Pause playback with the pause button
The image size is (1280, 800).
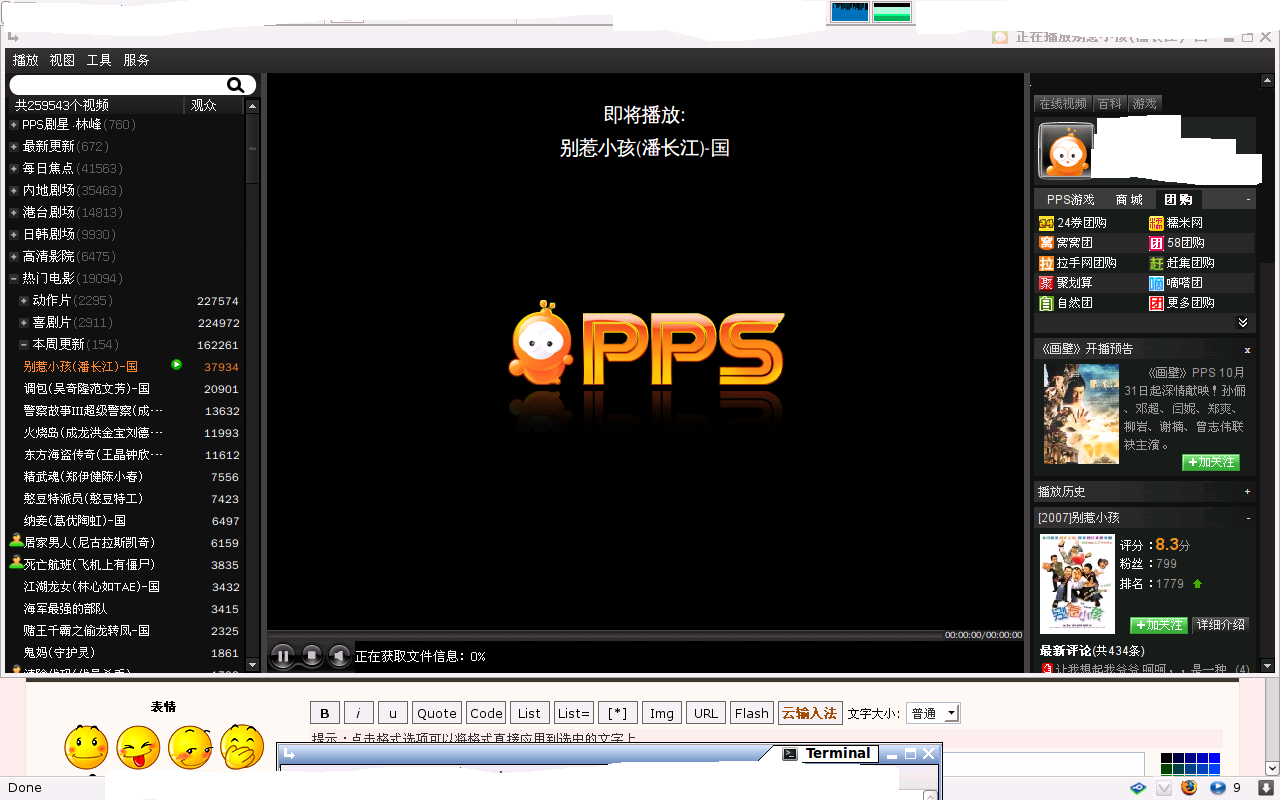click(x=283, y=656)
